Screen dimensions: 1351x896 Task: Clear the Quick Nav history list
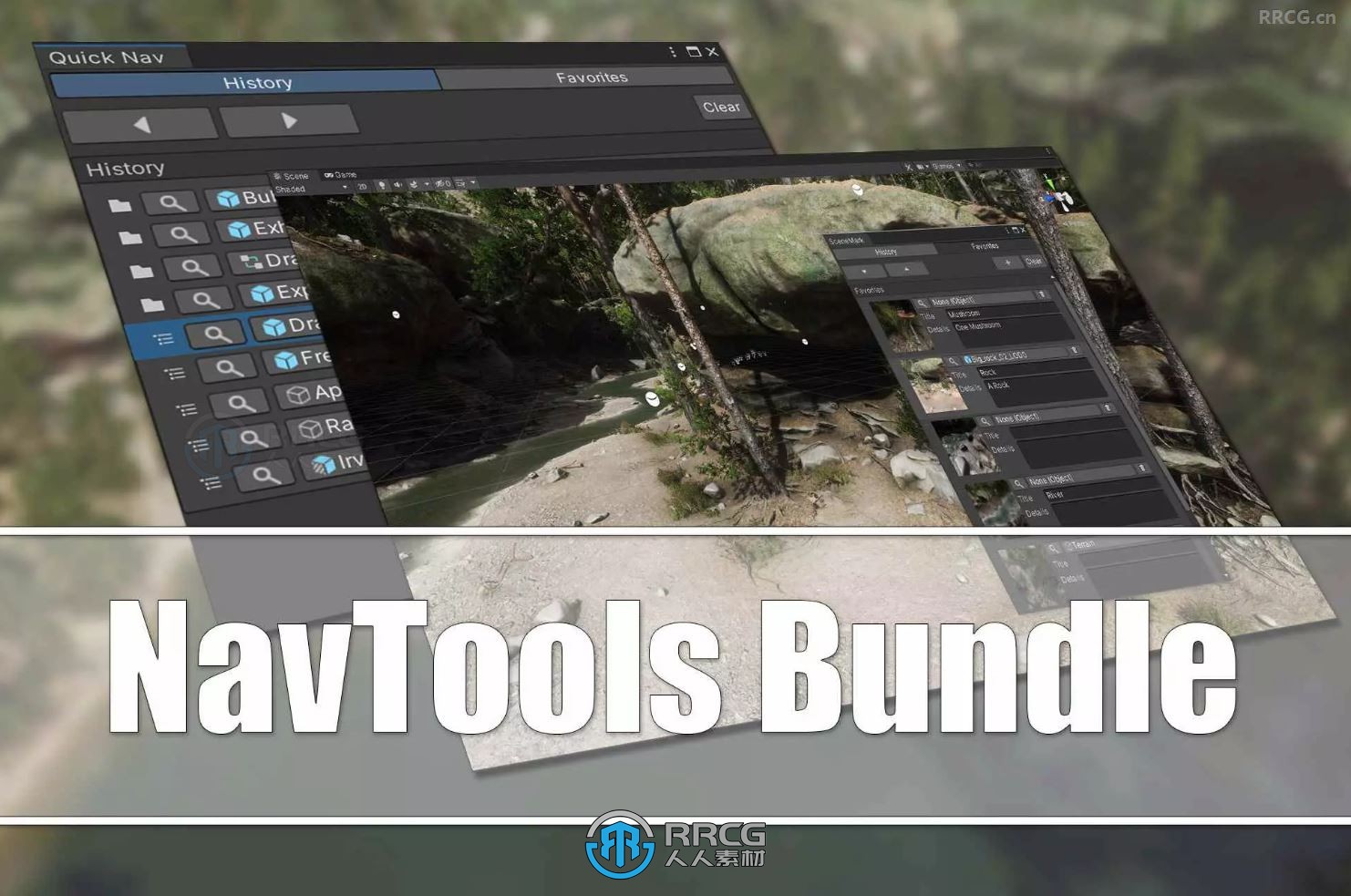point(721,108)
